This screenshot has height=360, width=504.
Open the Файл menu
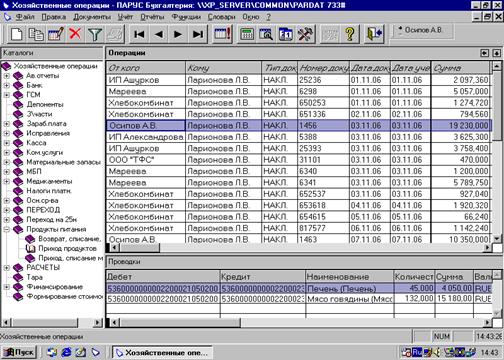coord(25,17)
